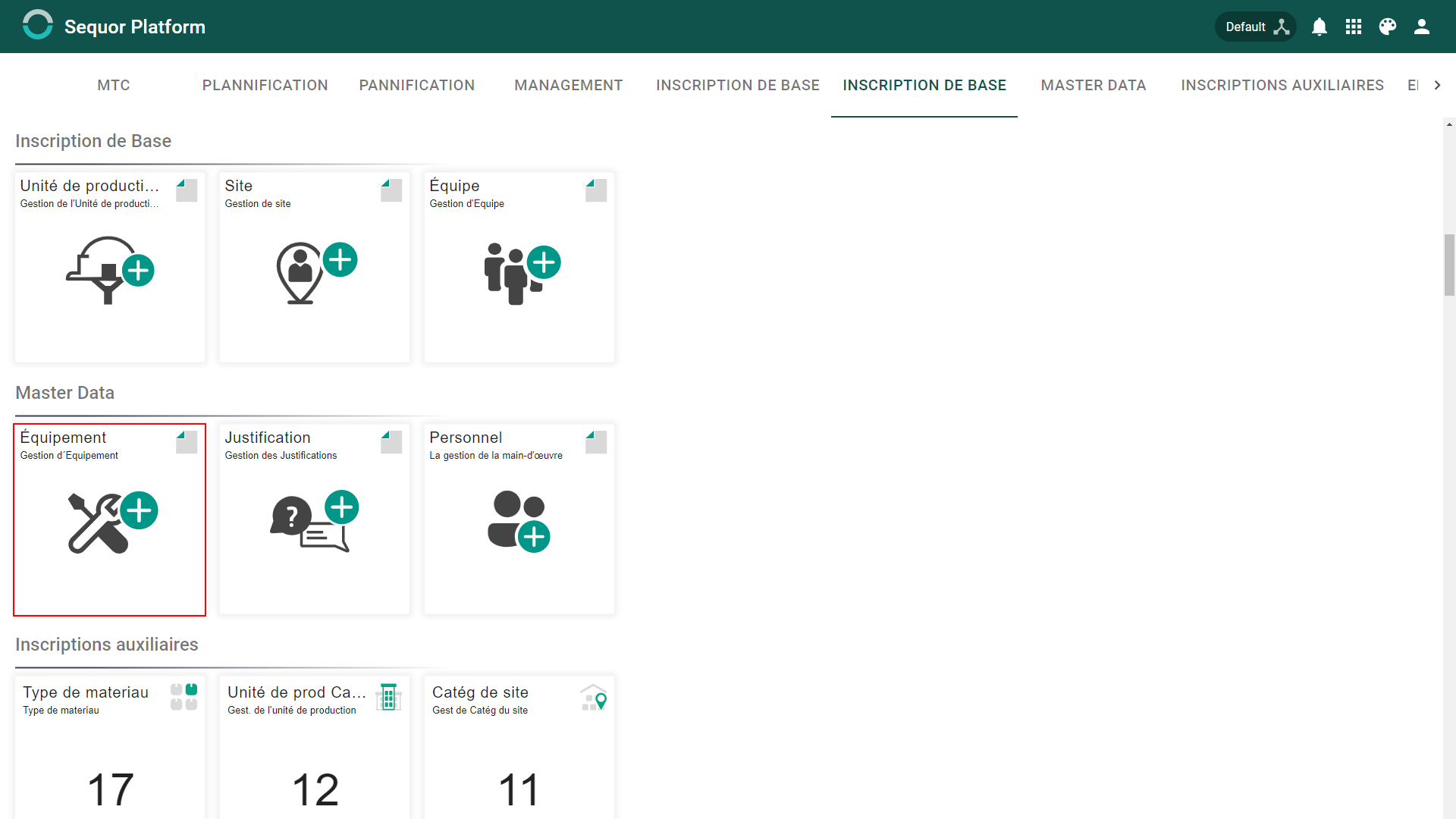Select the active INSCRIPTION DE BASE tab

tap(924, 85)
